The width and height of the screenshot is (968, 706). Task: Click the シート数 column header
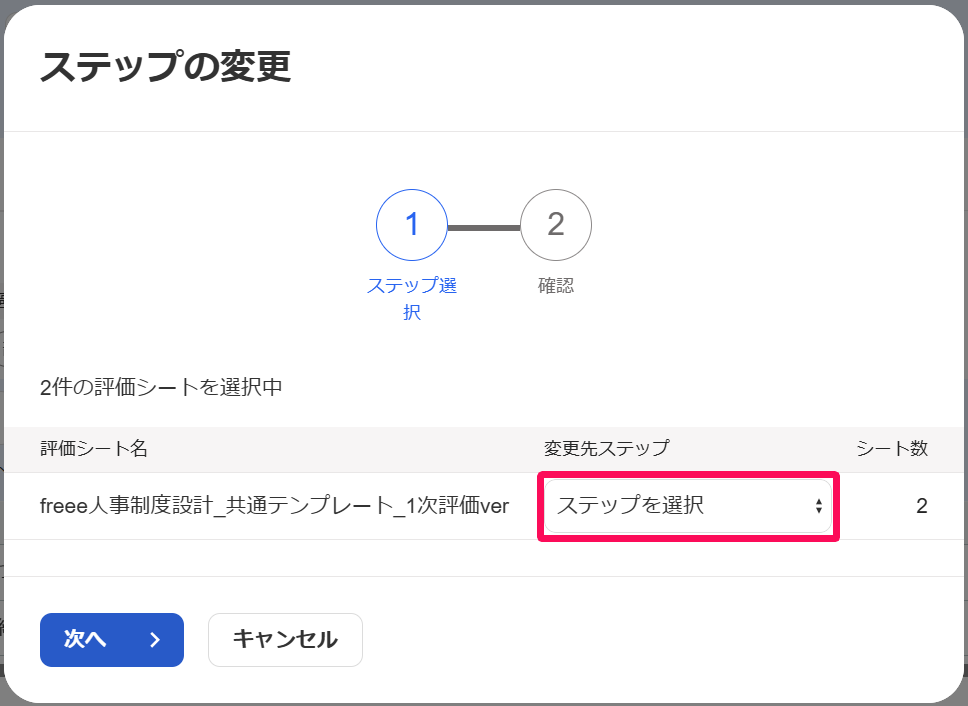point(892,449)
